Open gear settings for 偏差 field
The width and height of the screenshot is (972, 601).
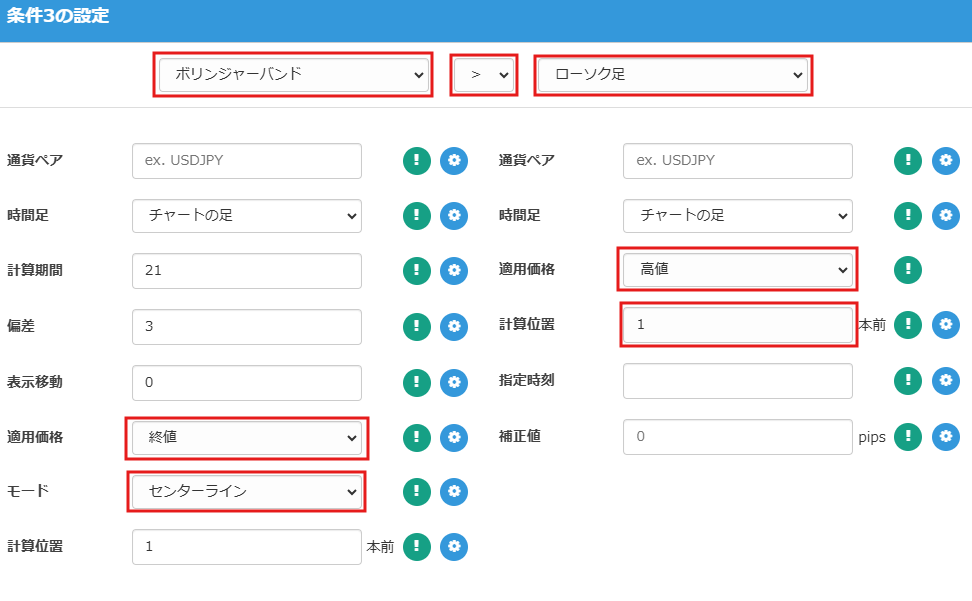(x=454, y=326)
